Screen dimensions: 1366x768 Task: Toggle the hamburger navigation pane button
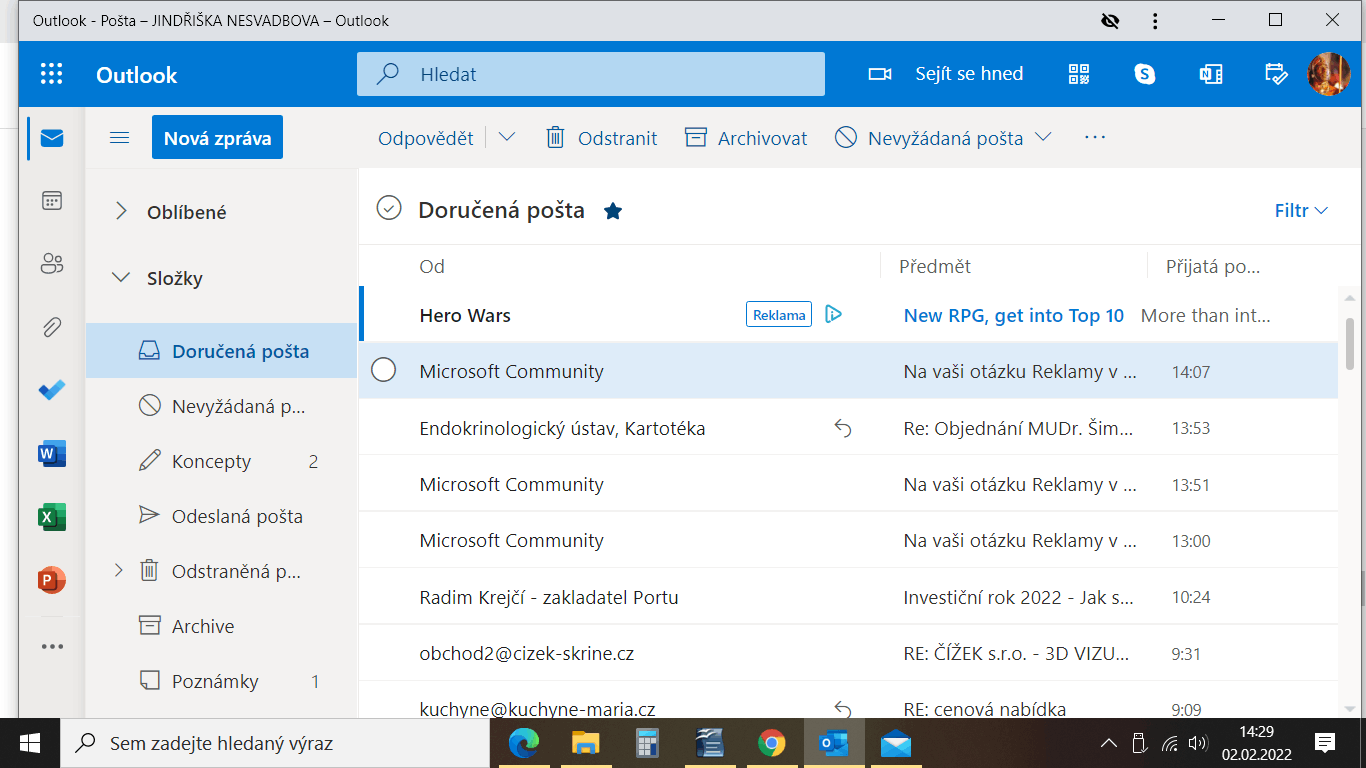(x=120, y=138)
